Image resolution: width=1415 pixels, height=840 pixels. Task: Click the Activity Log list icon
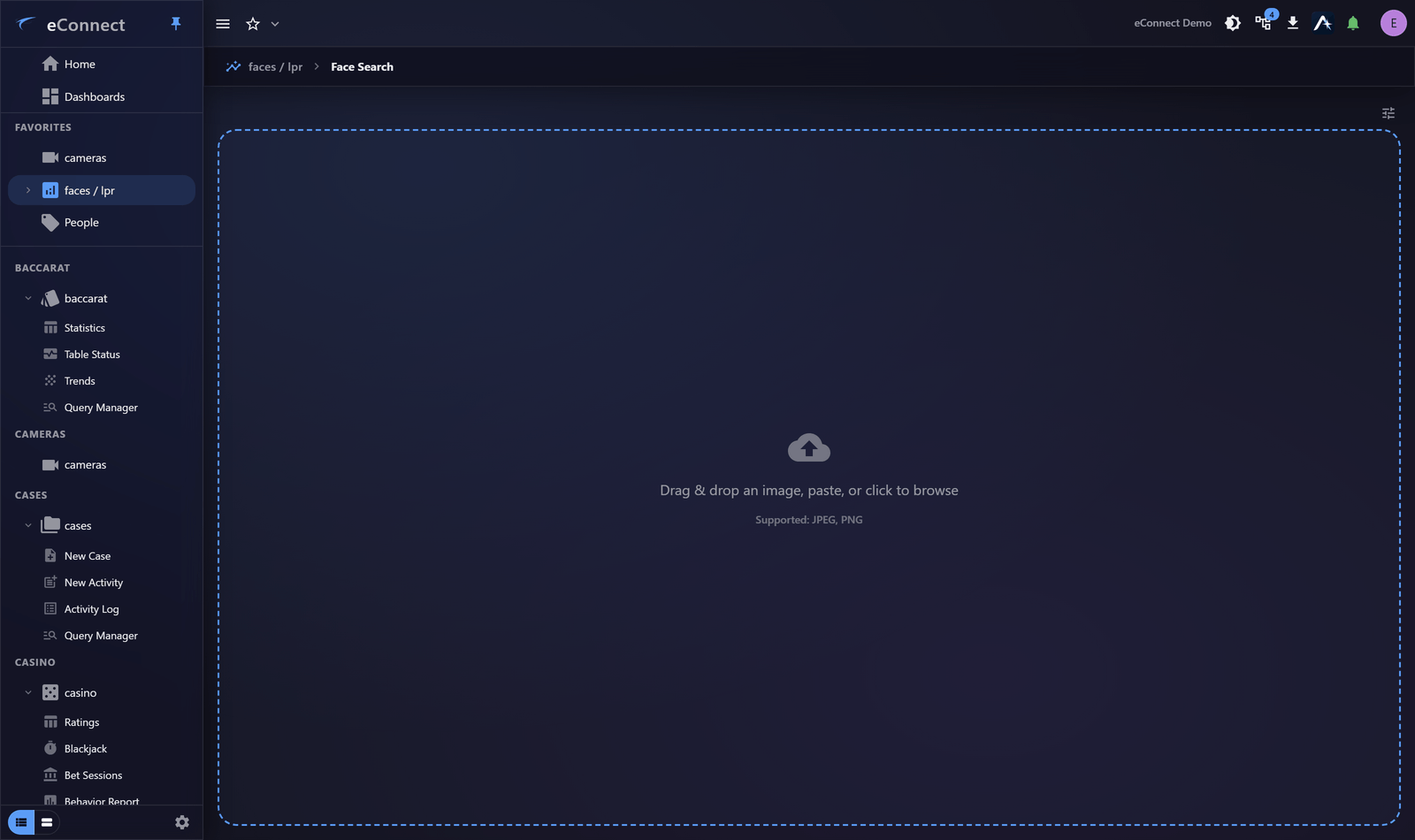pos(50,608)
